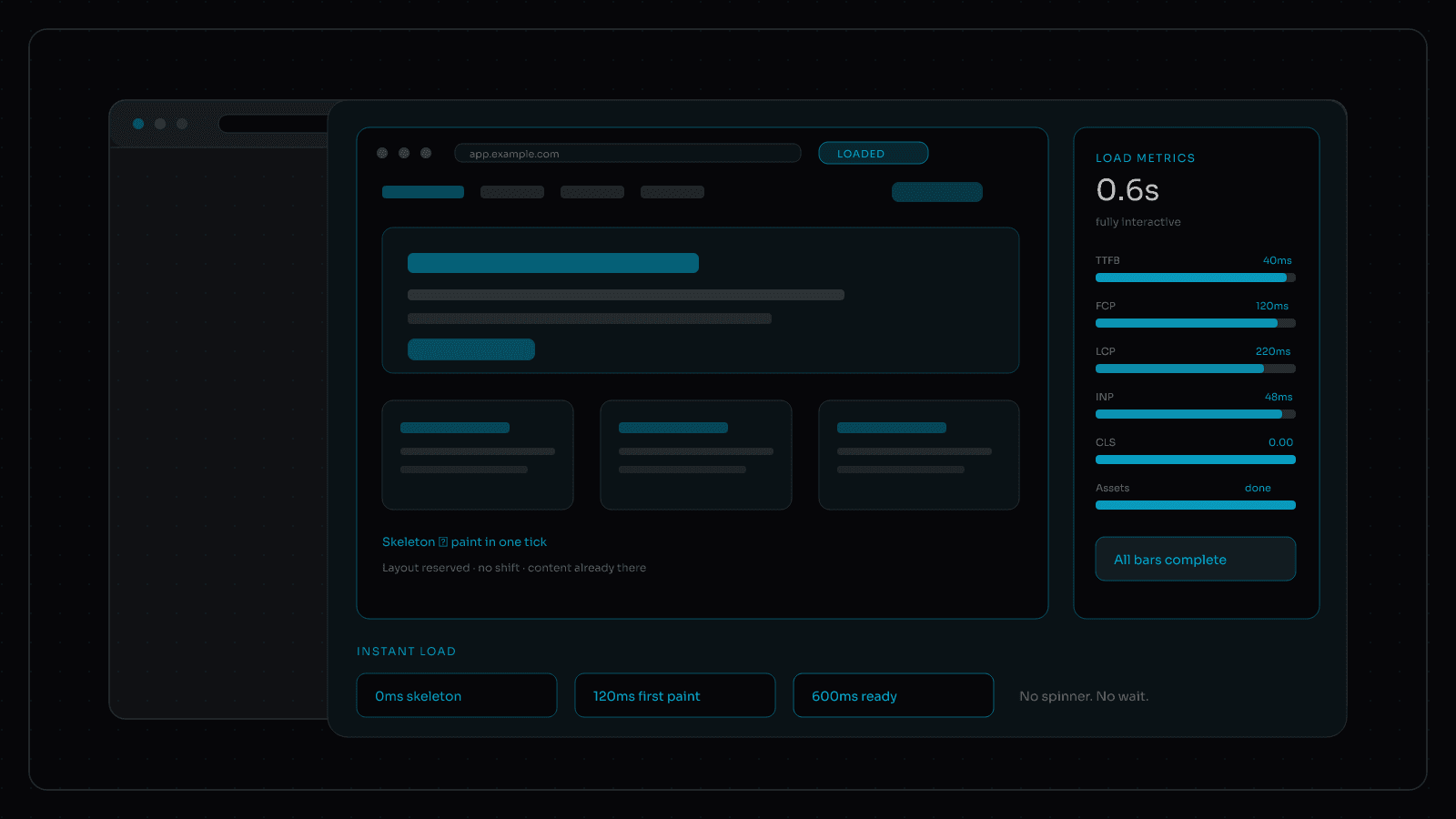Click the 'fully interactive' label

[1138, 222]
